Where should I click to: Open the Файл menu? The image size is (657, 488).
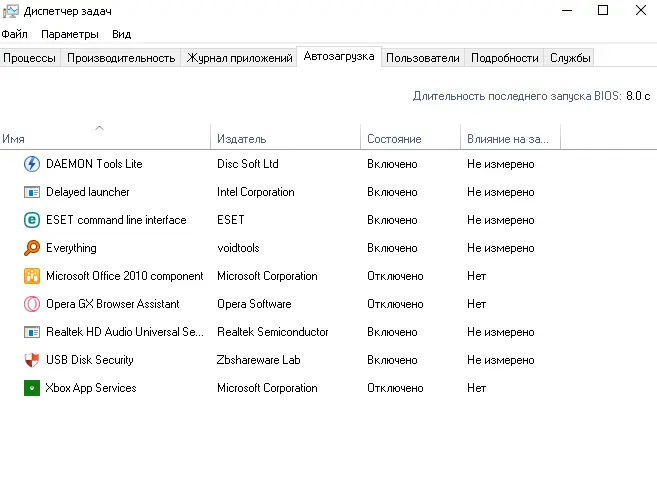(x=14, y=34)
